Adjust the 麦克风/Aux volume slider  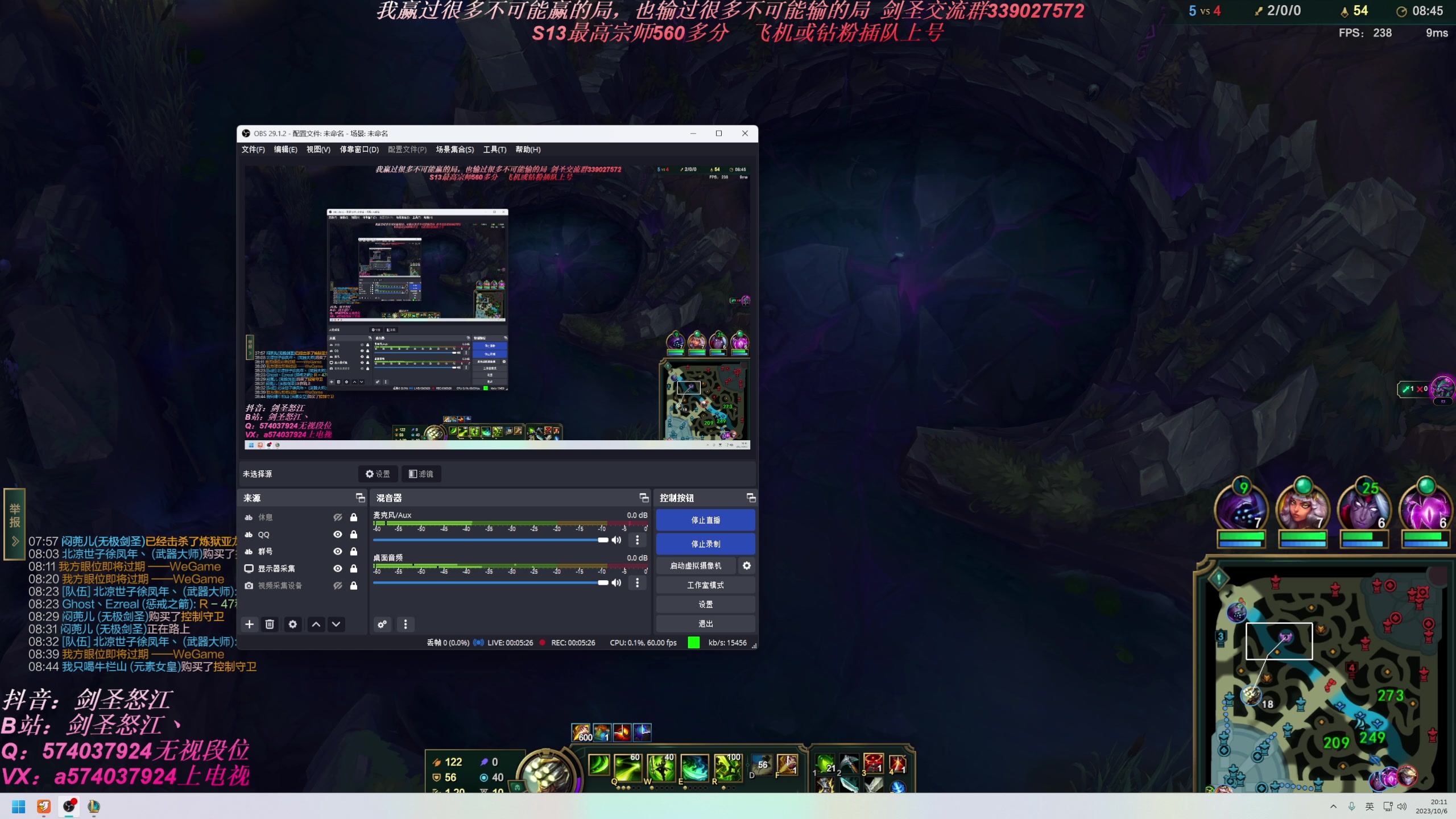491,540
